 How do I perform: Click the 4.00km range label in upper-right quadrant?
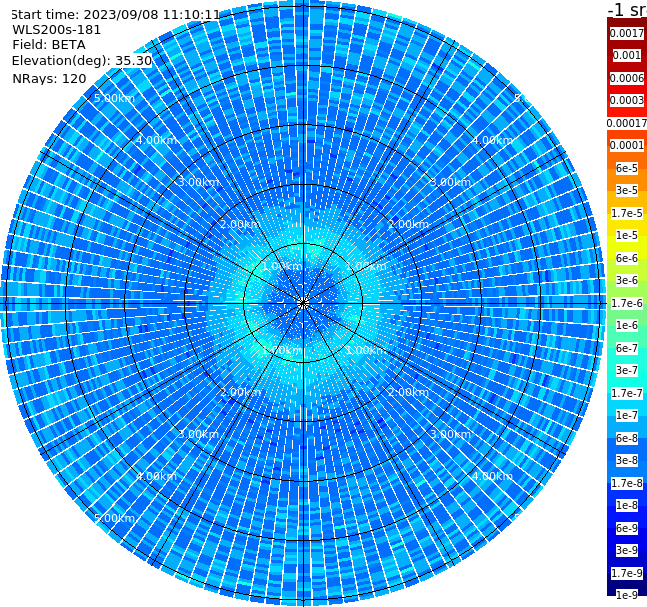[x=492, y=140]
